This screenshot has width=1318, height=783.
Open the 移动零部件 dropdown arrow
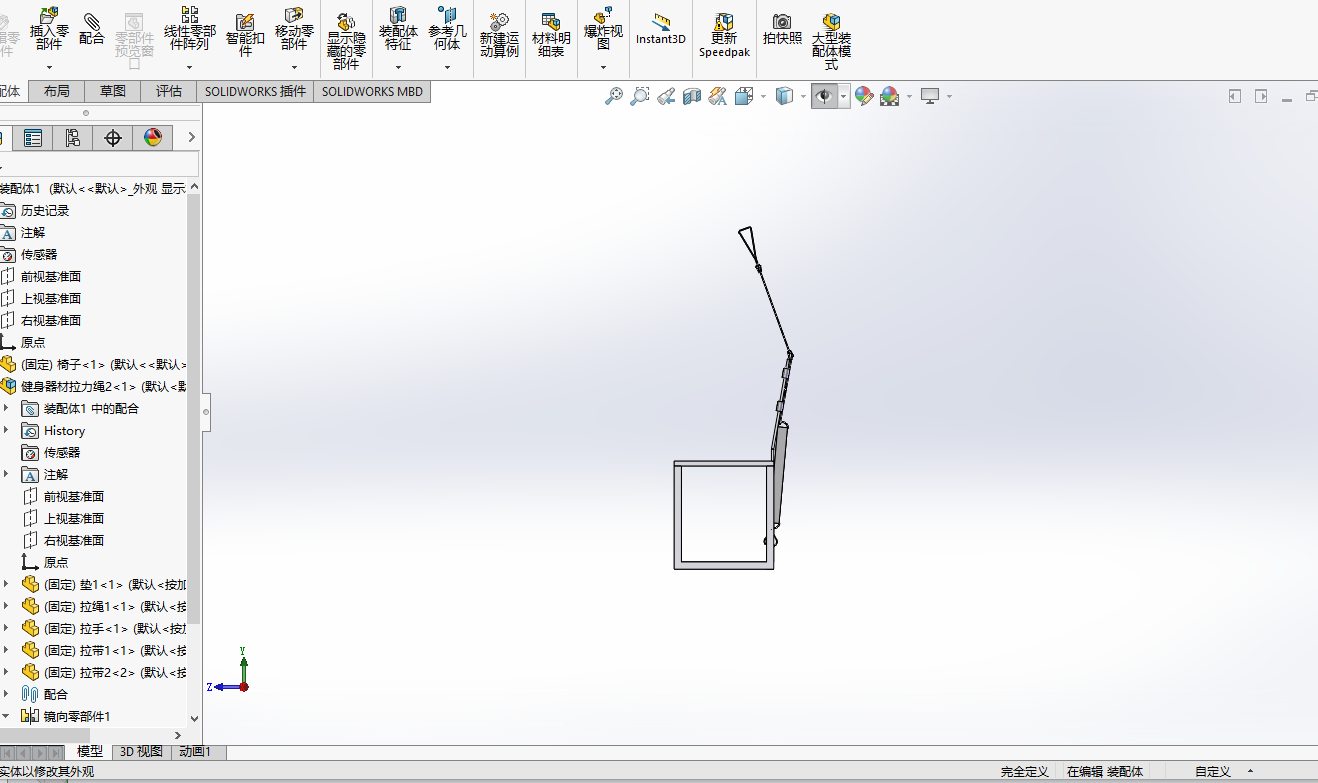point(294,68)
